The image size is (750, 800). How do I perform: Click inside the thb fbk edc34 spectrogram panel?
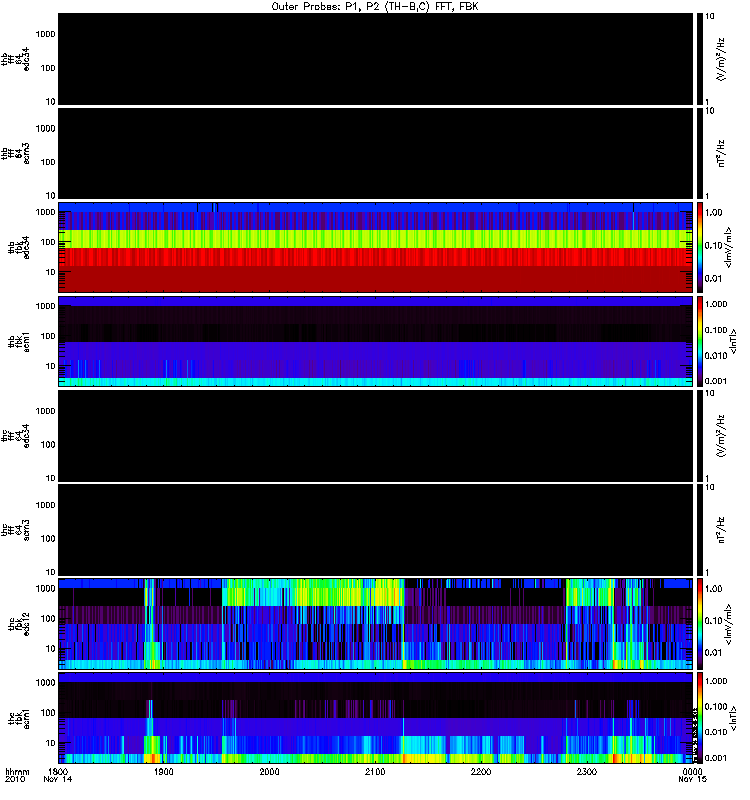tap(375, 247)
